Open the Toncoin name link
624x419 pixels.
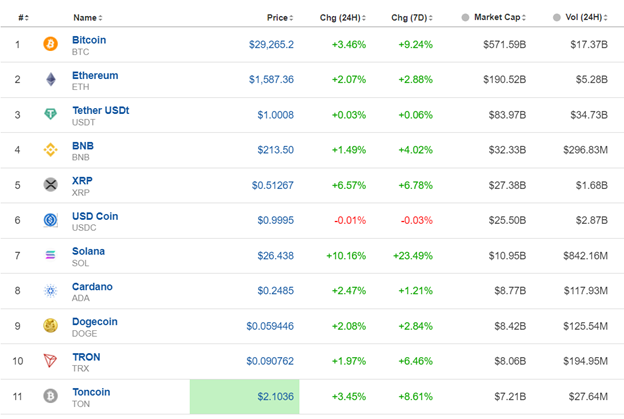(91, 392)
